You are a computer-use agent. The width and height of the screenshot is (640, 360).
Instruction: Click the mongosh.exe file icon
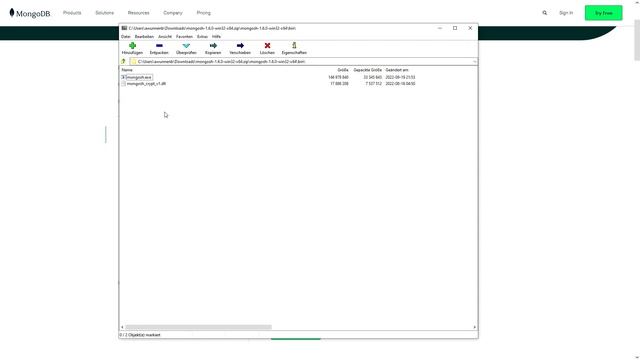click(123, 77)
